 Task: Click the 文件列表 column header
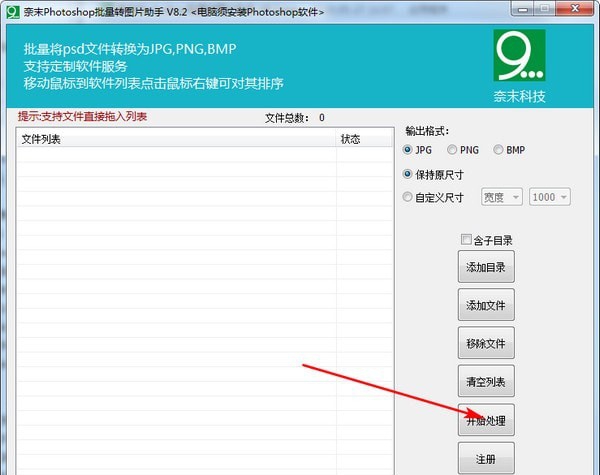[x=176, y=139]
